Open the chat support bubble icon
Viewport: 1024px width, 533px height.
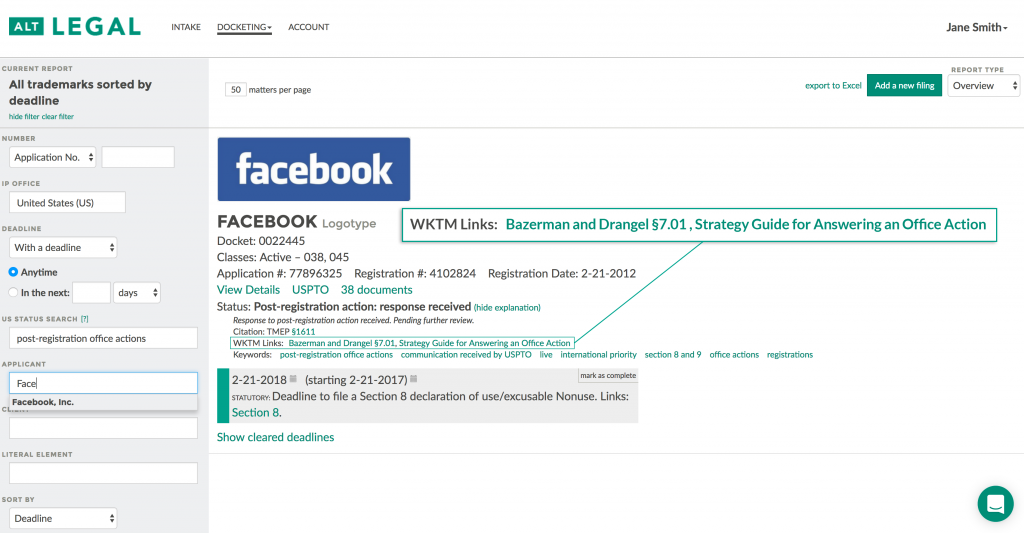click(995, 504)
